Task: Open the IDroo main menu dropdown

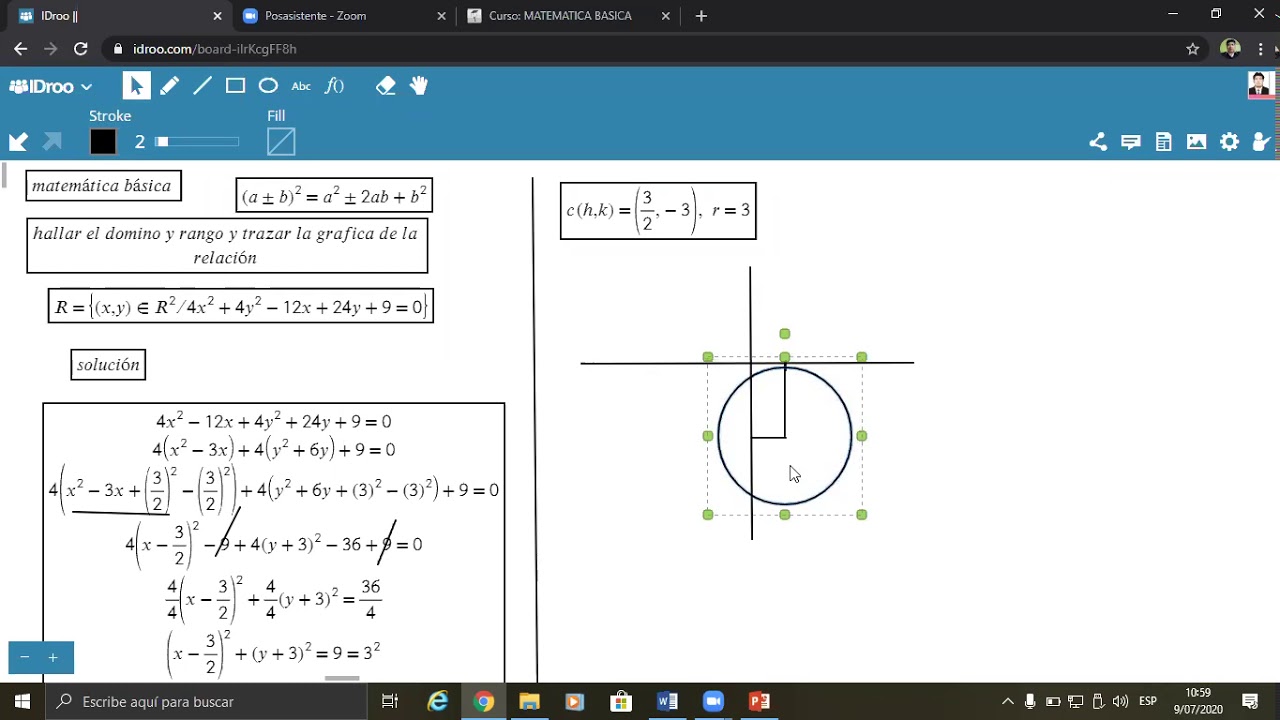Action: tap(51, 86)
